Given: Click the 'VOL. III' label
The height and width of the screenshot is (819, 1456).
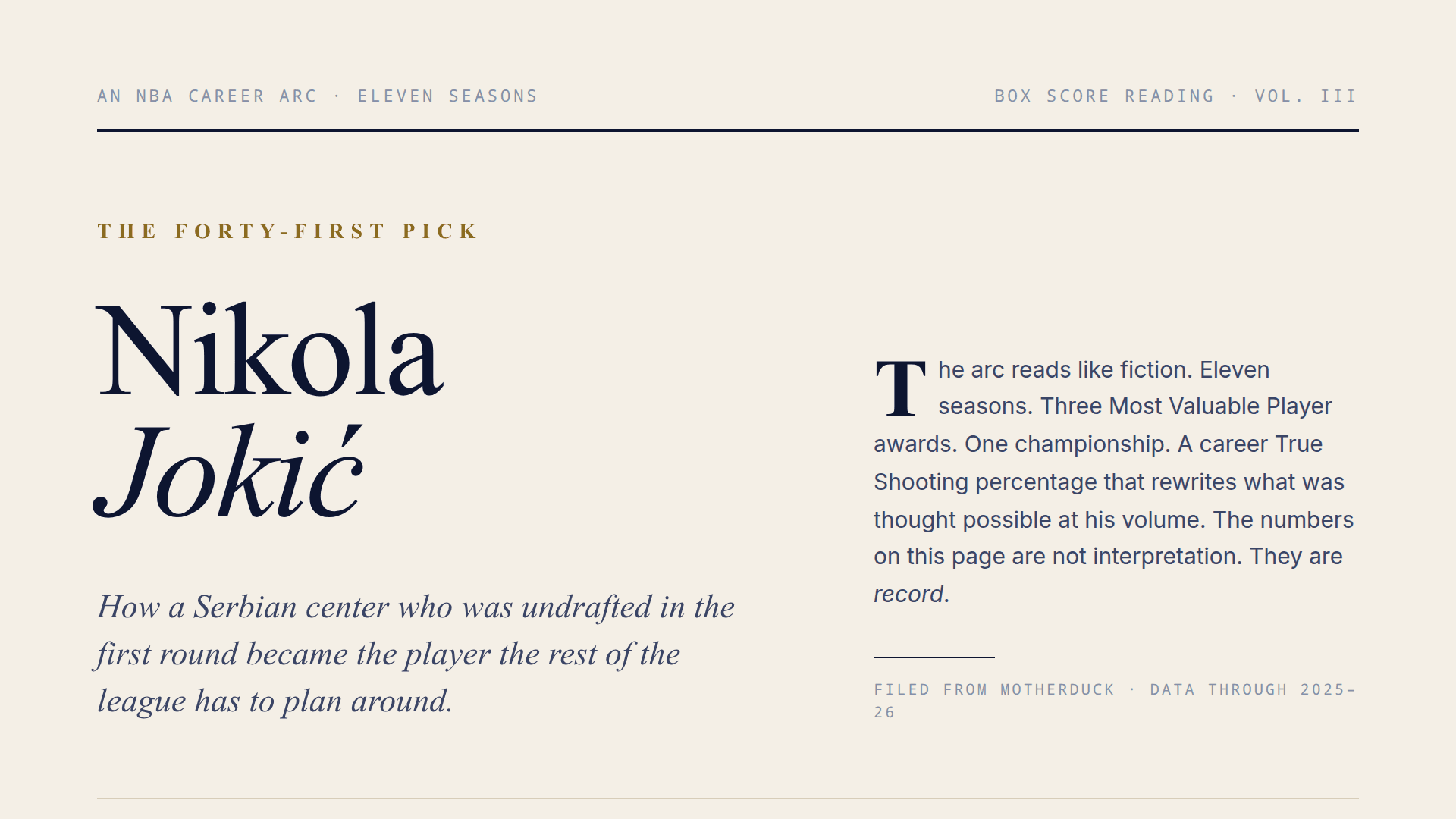Looking at the screenshot, I should click(1306, 96).
